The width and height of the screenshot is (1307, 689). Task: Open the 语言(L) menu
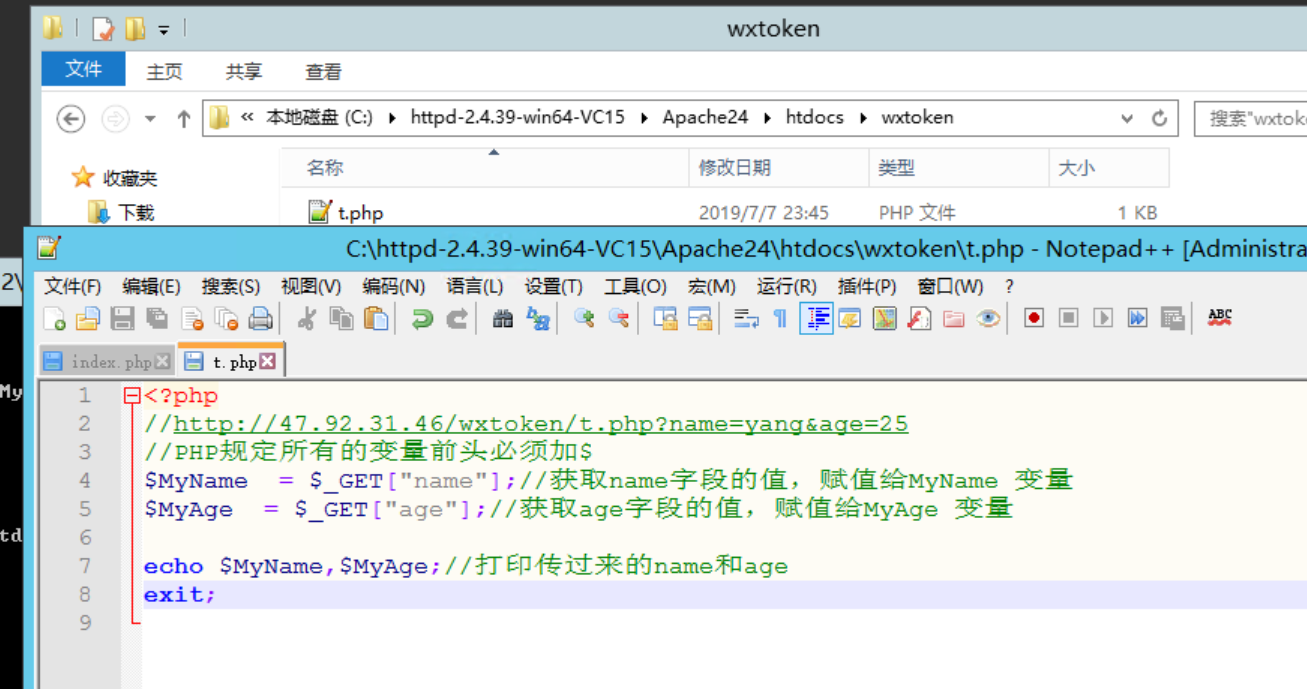click(474, 287)
